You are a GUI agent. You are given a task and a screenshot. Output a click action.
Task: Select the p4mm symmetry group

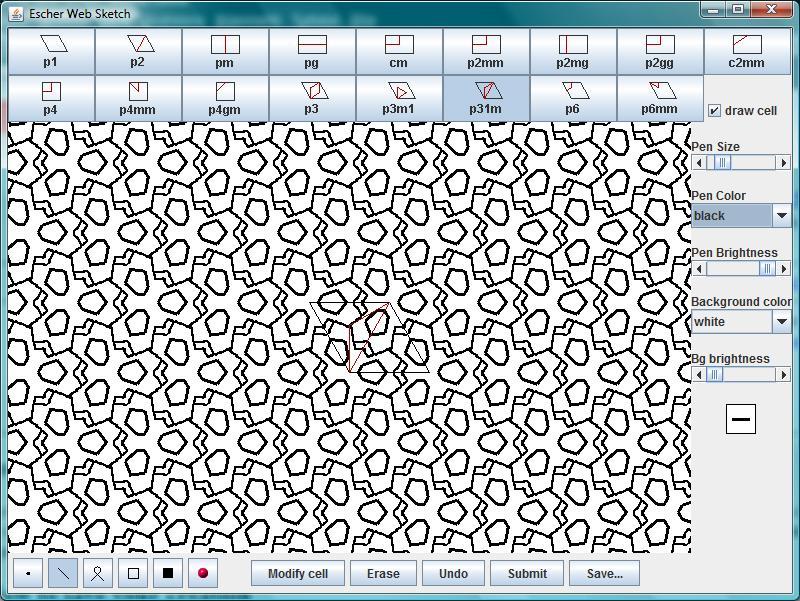(x=138, y=98)
